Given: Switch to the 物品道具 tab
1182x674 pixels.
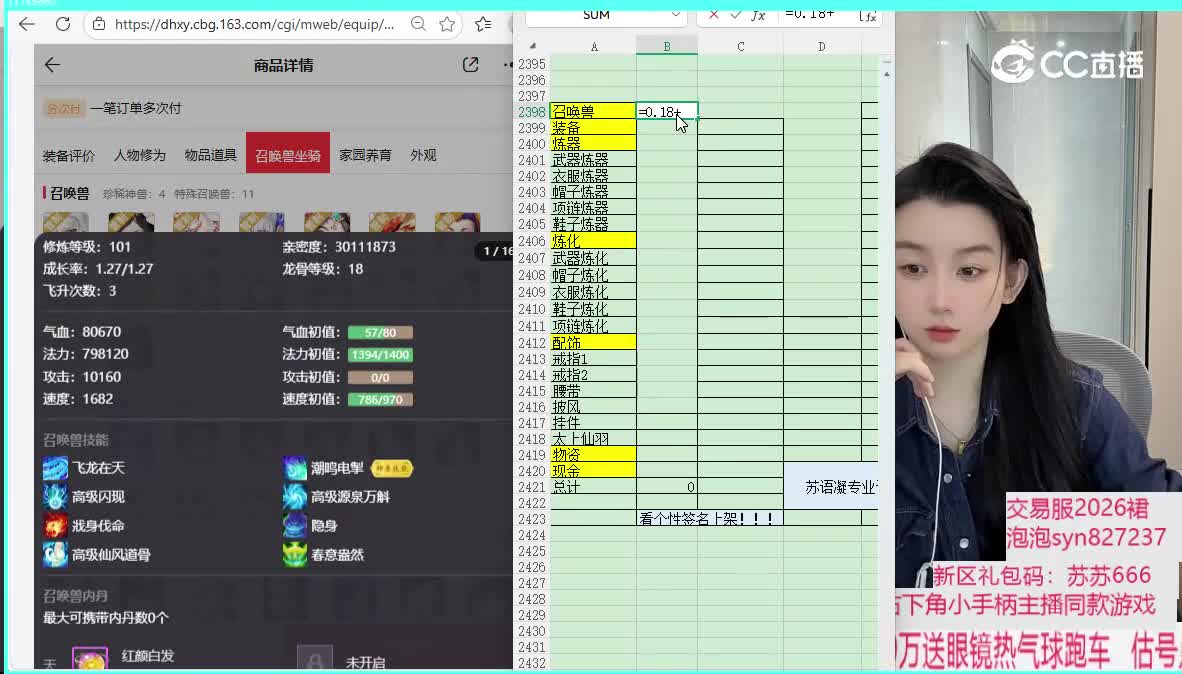Looking at the screenshot, I should [210, 155].
